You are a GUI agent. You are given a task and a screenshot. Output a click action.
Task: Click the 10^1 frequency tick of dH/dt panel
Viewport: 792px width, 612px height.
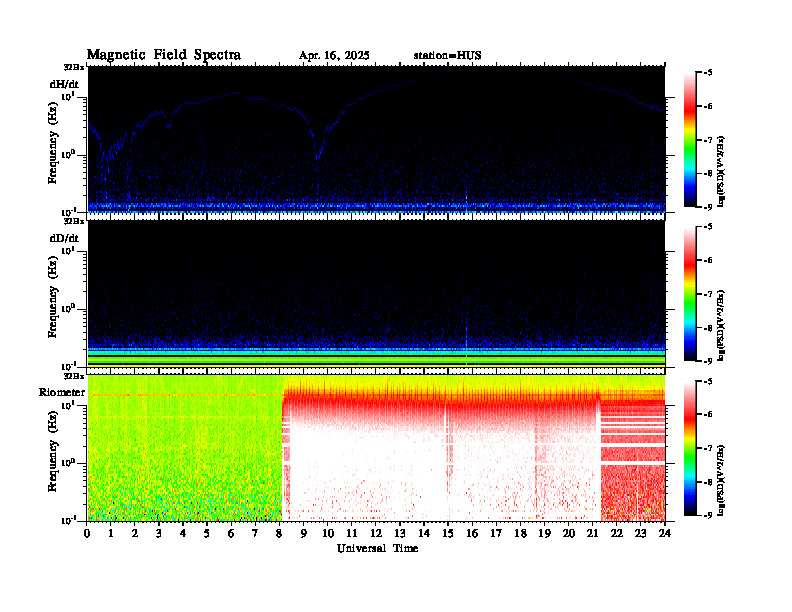(68, 96)
